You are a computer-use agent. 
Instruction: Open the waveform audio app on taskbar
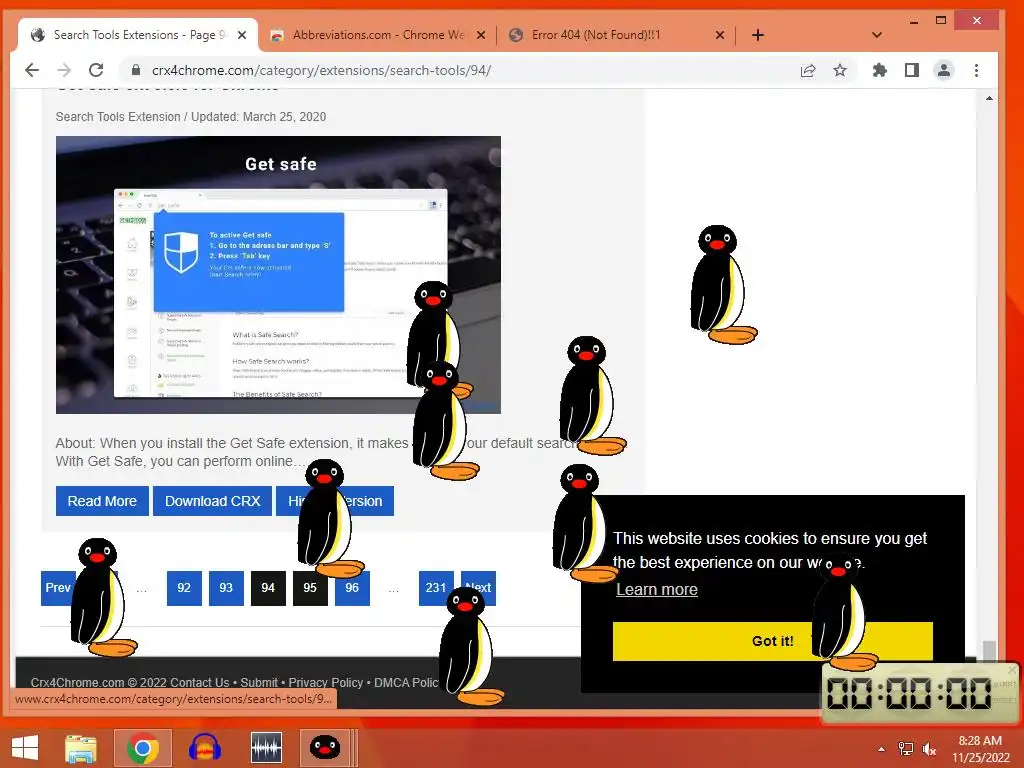266,748
